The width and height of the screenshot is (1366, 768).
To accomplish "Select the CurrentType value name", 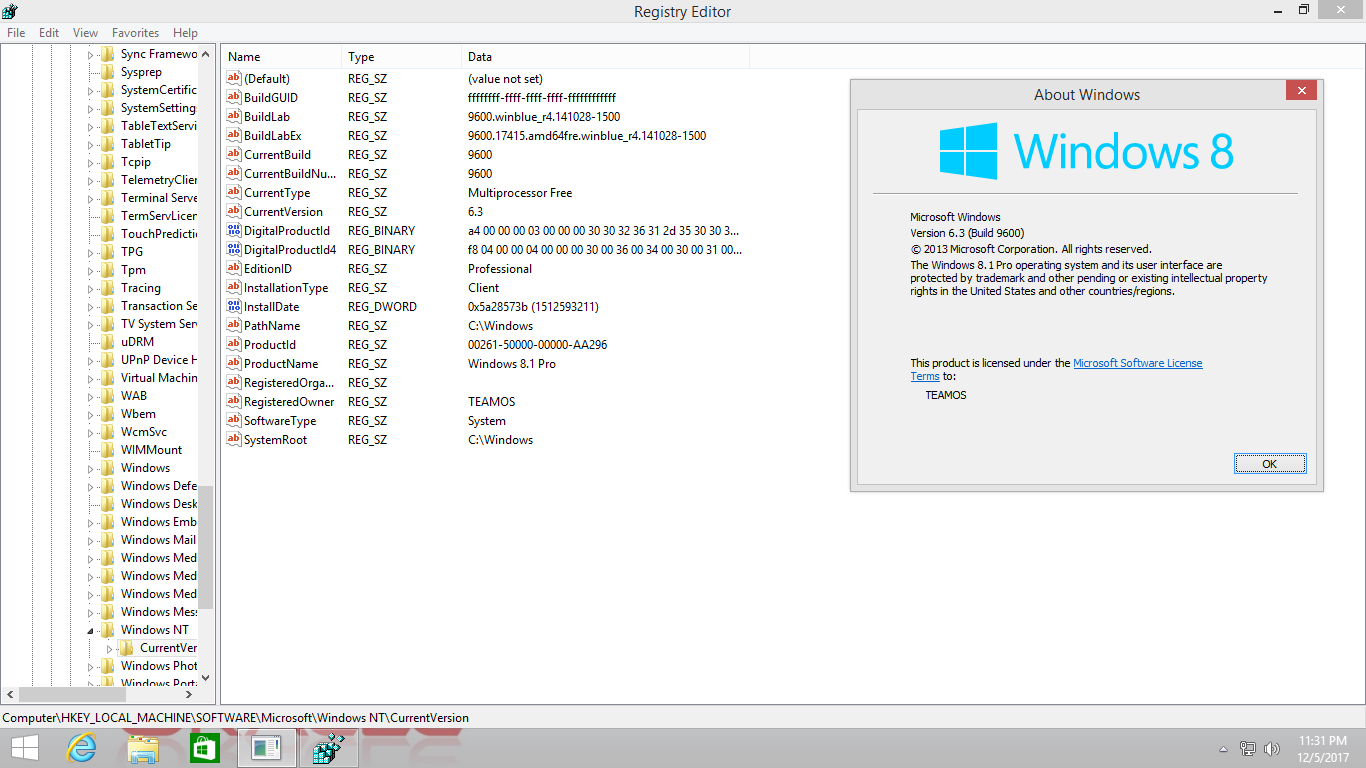I will 277,193.
